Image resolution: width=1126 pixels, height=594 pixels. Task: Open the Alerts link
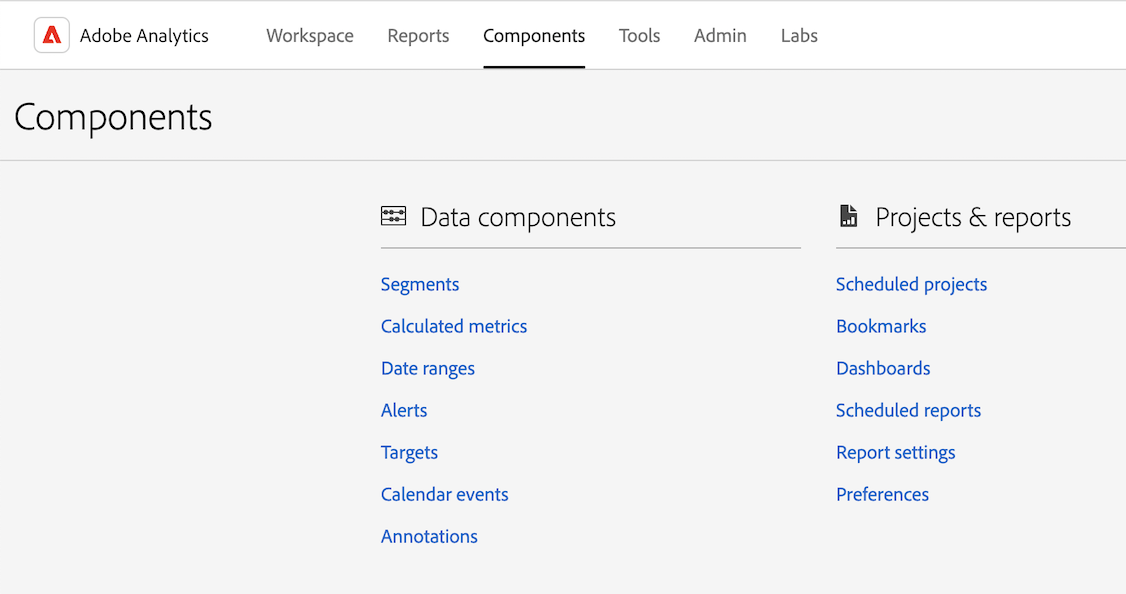(404, 411)
